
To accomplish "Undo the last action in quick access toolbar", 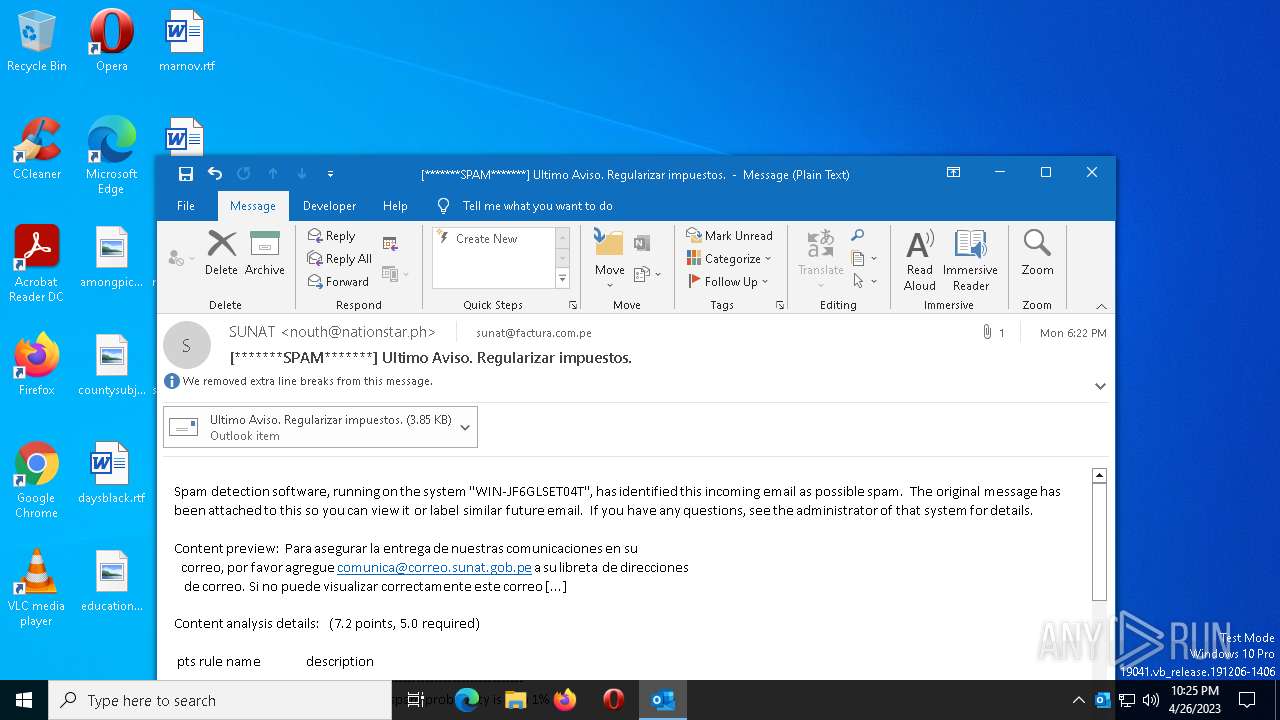I will pyautogui.click(x=215, y=174).
